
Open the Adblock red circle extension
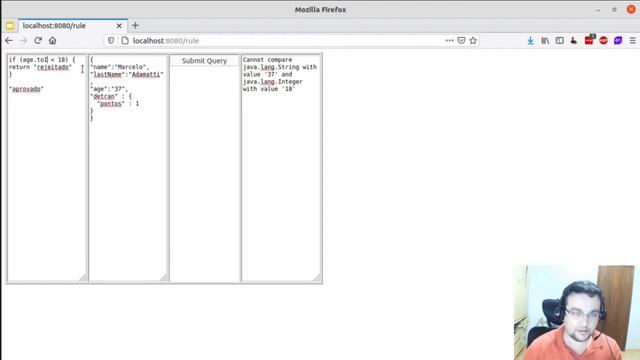coord(604,40)
